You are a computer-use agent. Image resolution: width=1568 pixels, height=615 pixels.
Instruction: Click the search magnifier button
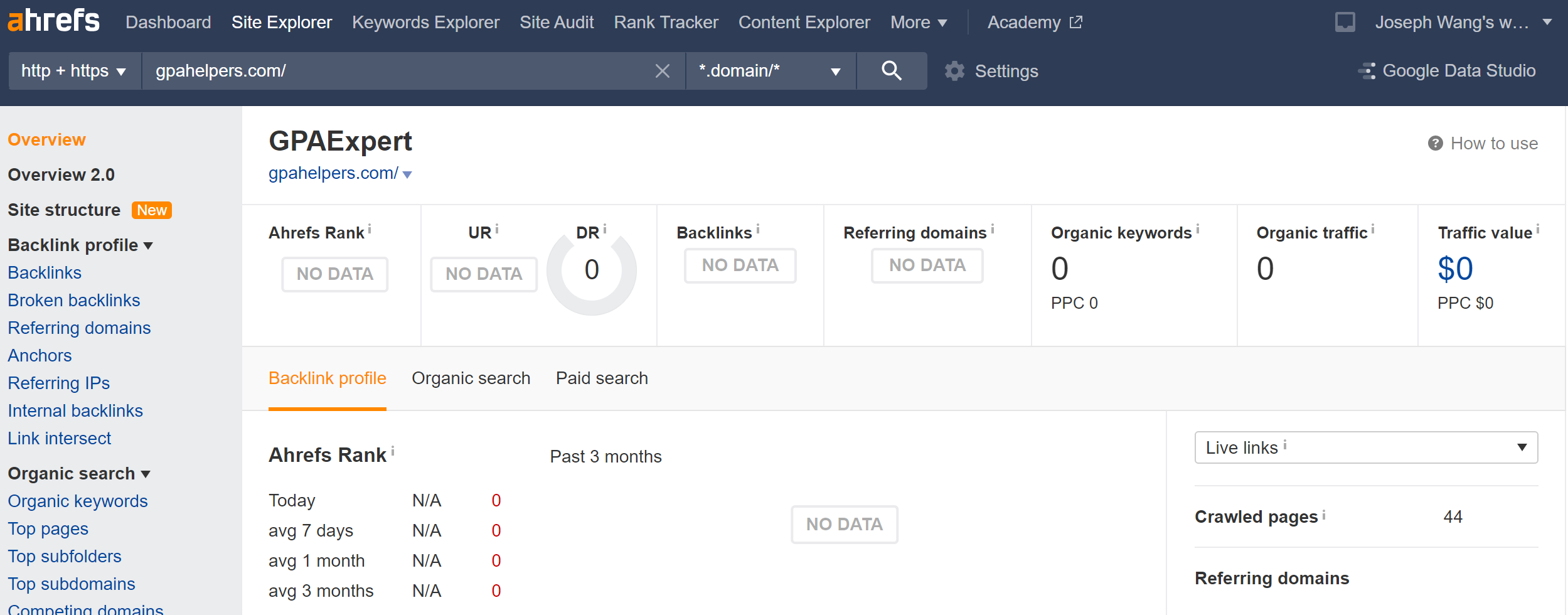[x=892, y=71]
